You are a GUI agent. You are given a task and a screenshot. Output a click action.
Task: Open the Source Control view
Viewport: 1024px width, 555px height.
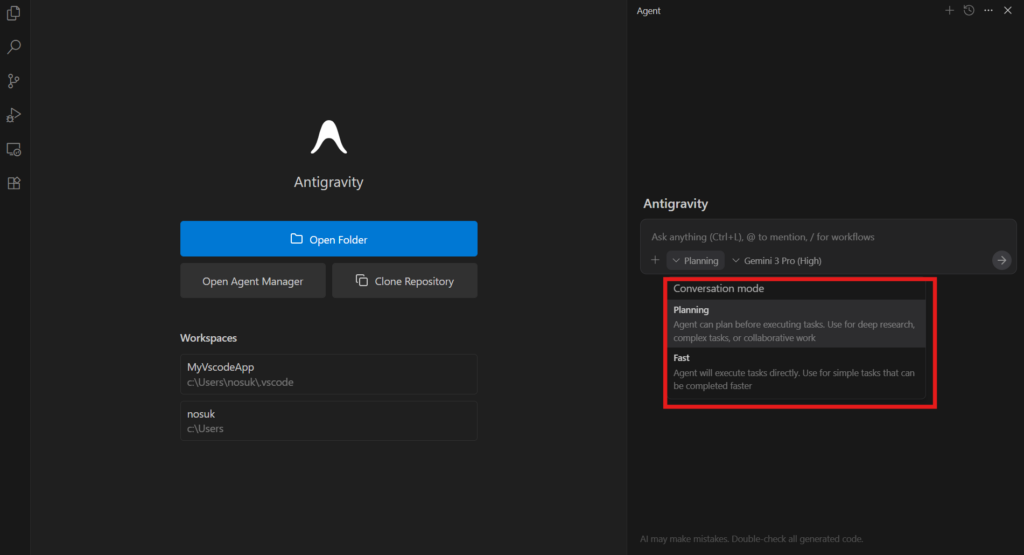[x=14, y=81]
